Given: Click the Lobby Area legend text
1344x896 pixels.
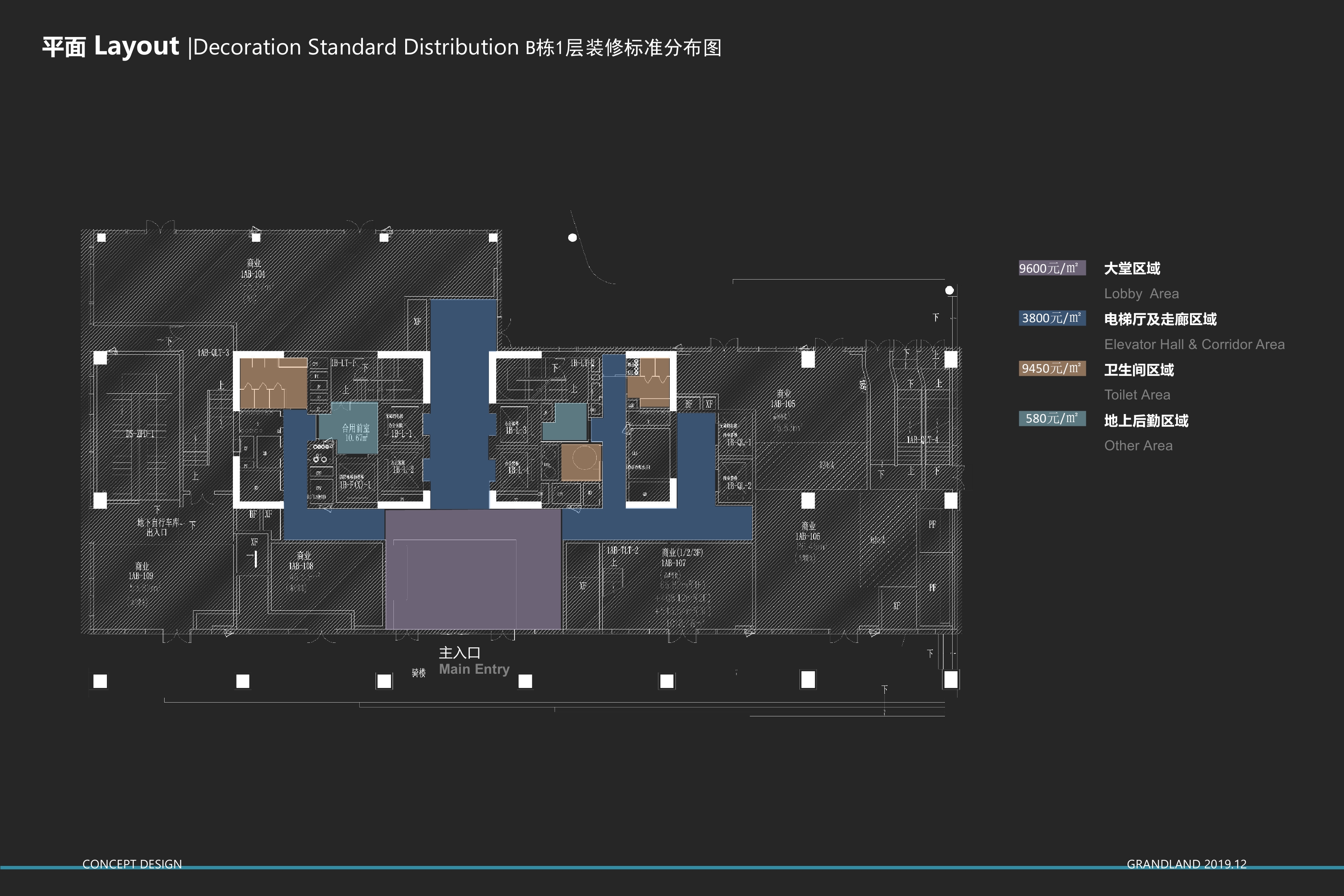Looking at the screenshot, I should (x=1141, y=294).
